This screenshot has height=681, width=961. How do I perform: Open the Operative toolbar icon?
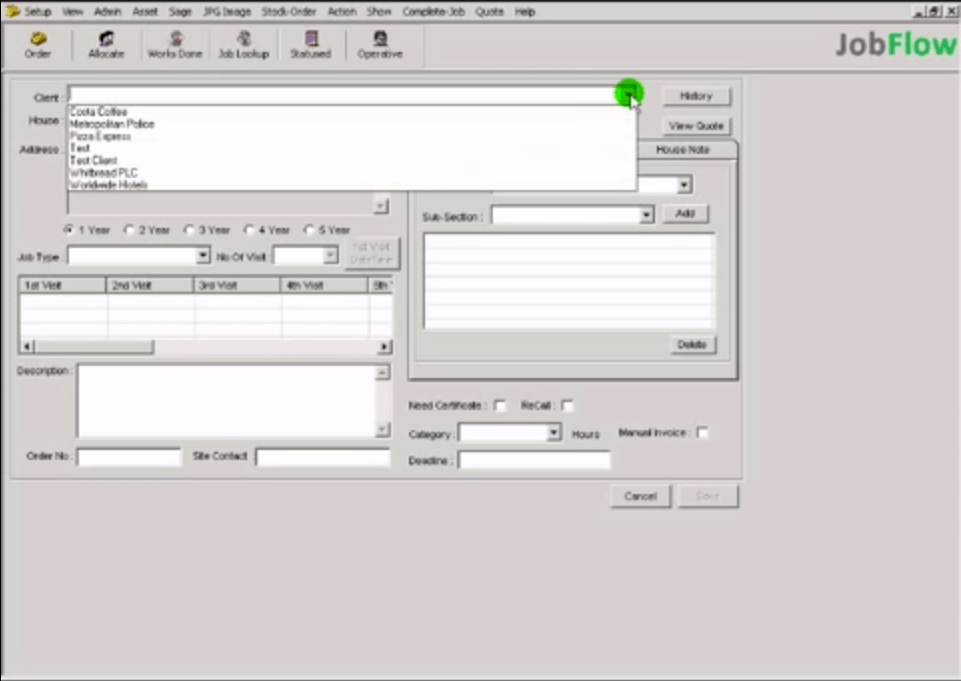click(x=380, y=45)
